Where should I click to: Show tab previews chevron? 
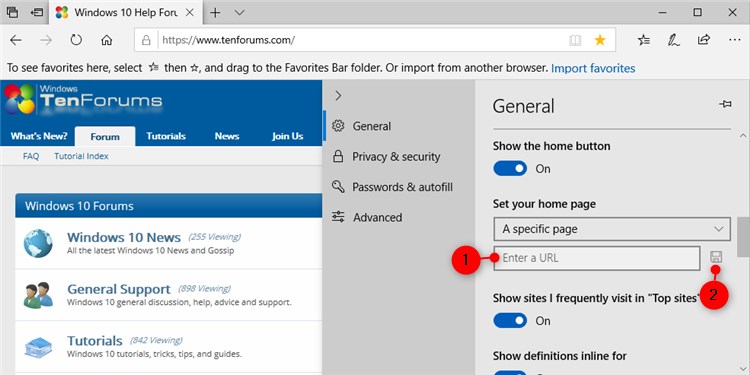pos(240,12)
